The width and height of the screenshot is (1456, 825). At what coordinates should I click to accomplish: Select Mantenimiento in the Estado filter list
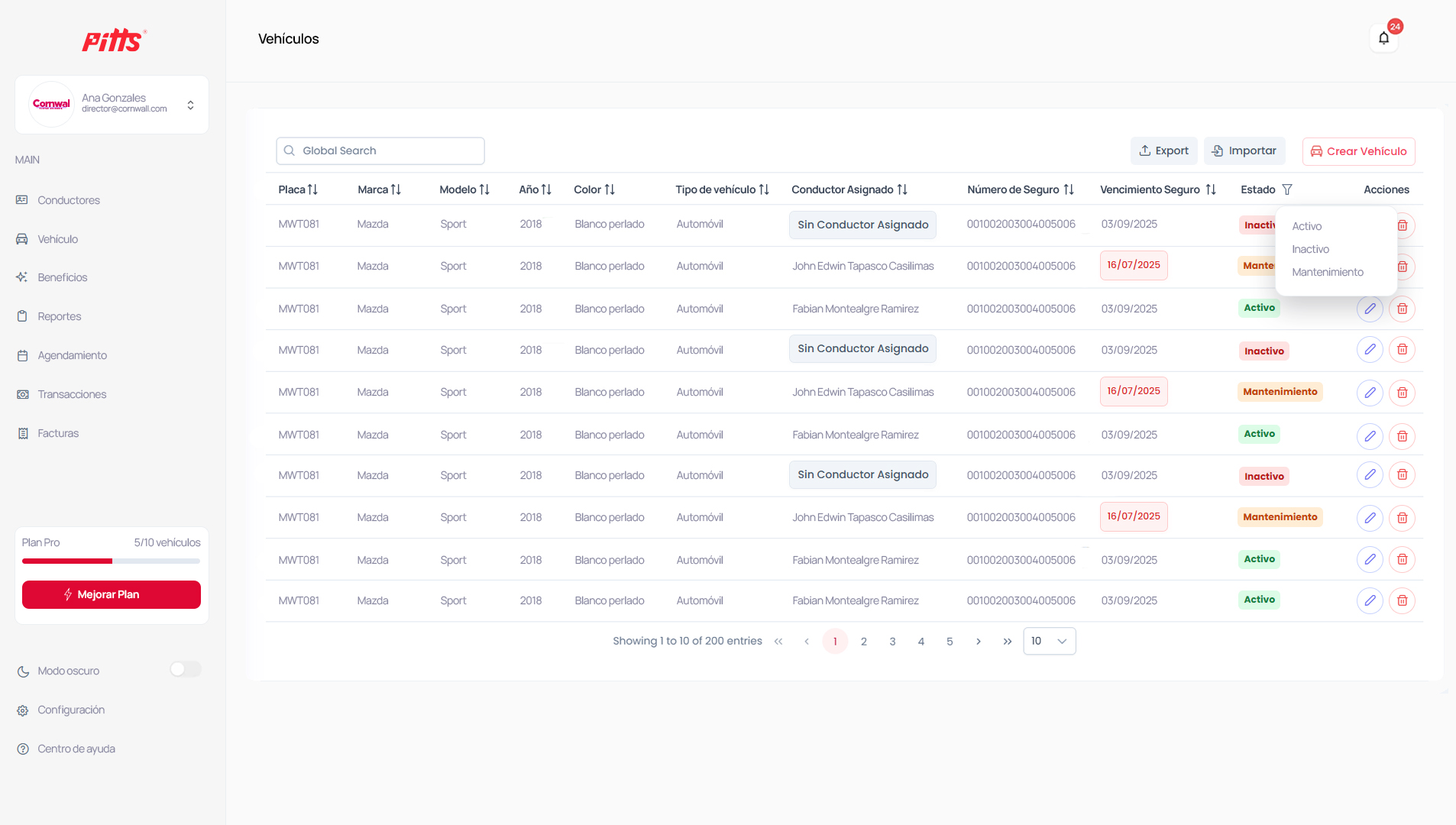[1327, 272]
